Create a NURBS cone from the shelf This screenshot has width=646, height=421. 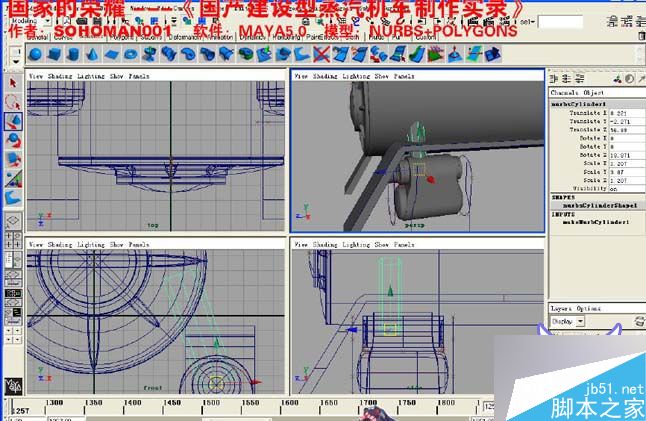[92, 54]
